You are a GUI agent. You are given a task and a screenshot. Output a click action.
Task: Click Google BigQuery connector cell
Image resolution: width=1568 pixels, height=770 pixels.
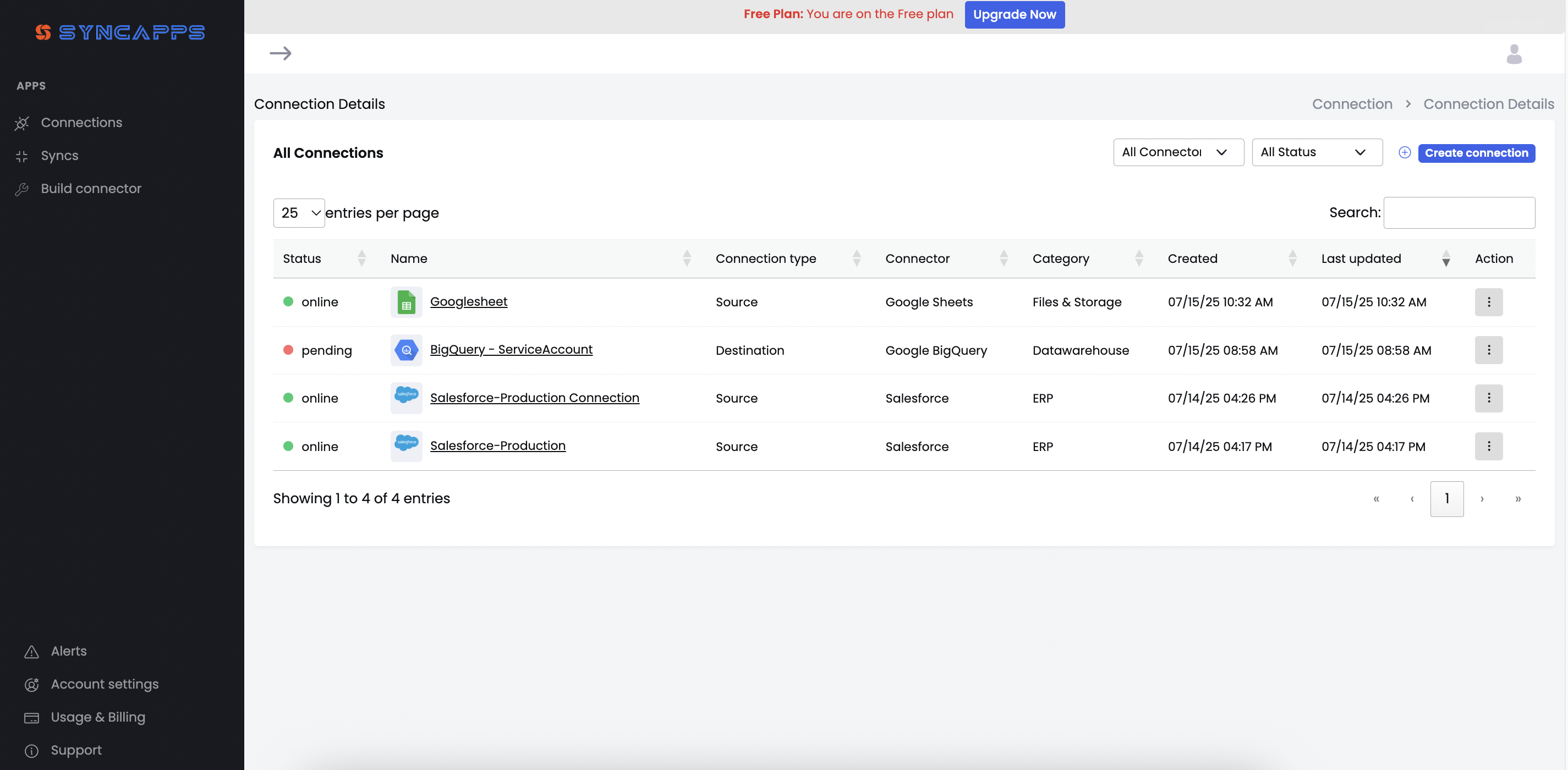click(936, 350)
